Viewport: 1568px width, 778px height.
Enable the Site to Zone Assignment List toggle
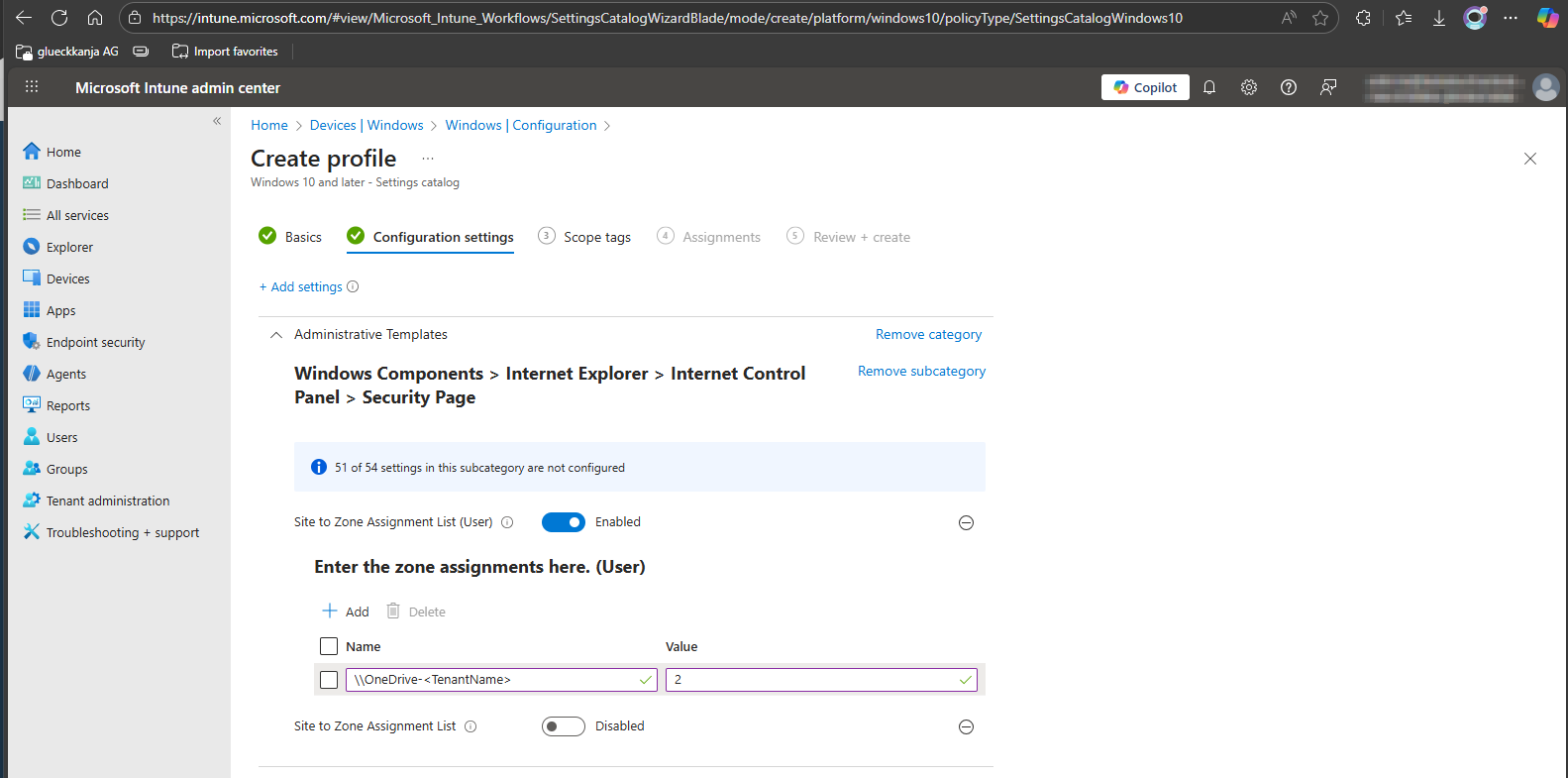click(563, 726)
